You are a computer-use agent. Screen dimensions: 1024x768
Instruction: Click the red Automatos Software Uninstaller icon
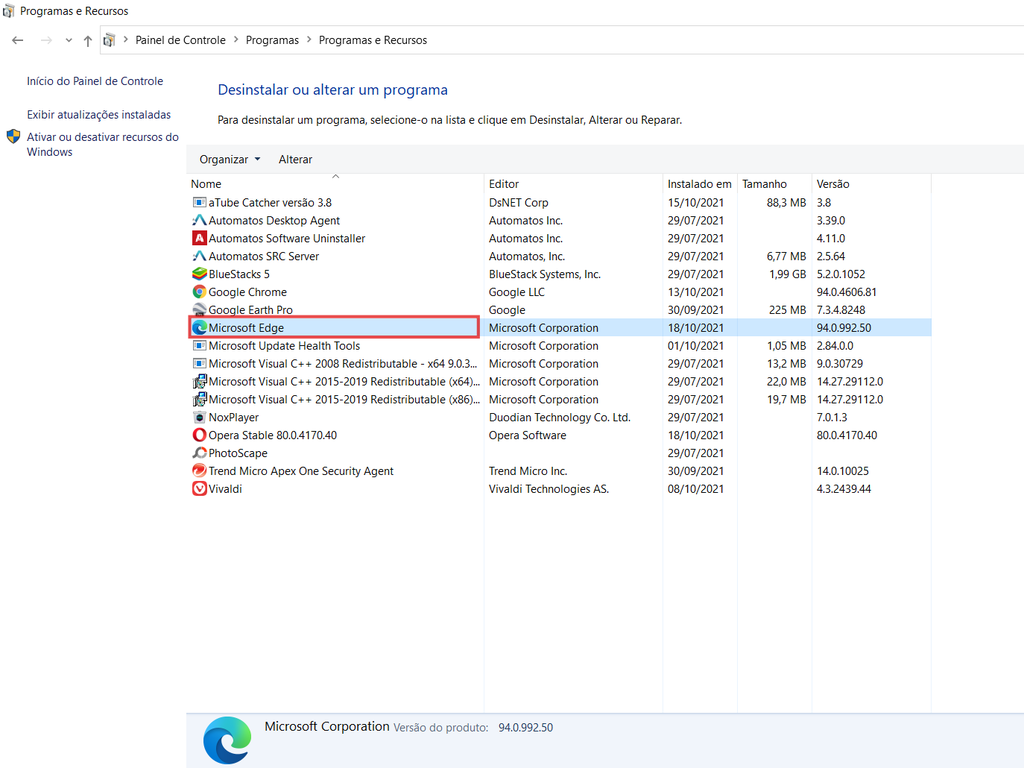199,238
